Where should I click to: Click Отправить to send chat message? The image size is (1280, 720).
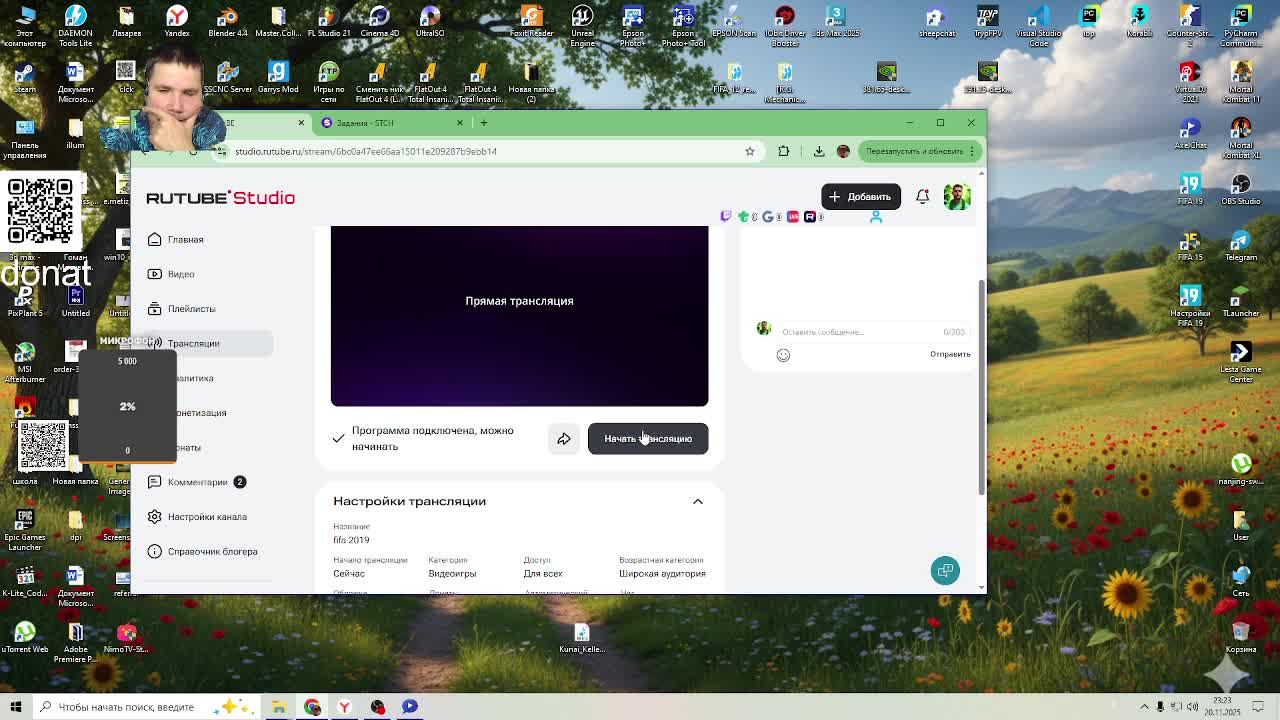950,354
